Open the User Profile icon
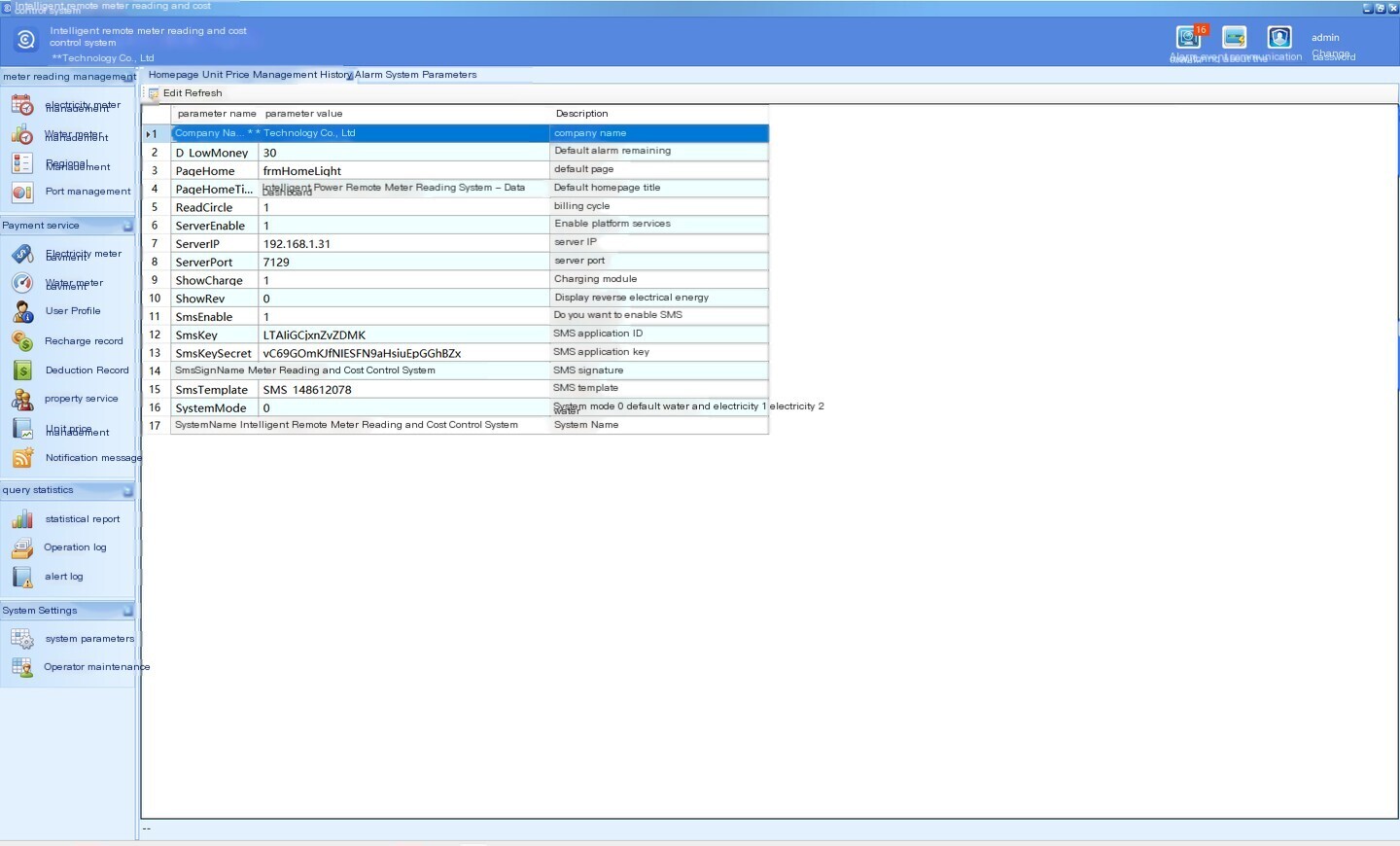 coord(22,311)
